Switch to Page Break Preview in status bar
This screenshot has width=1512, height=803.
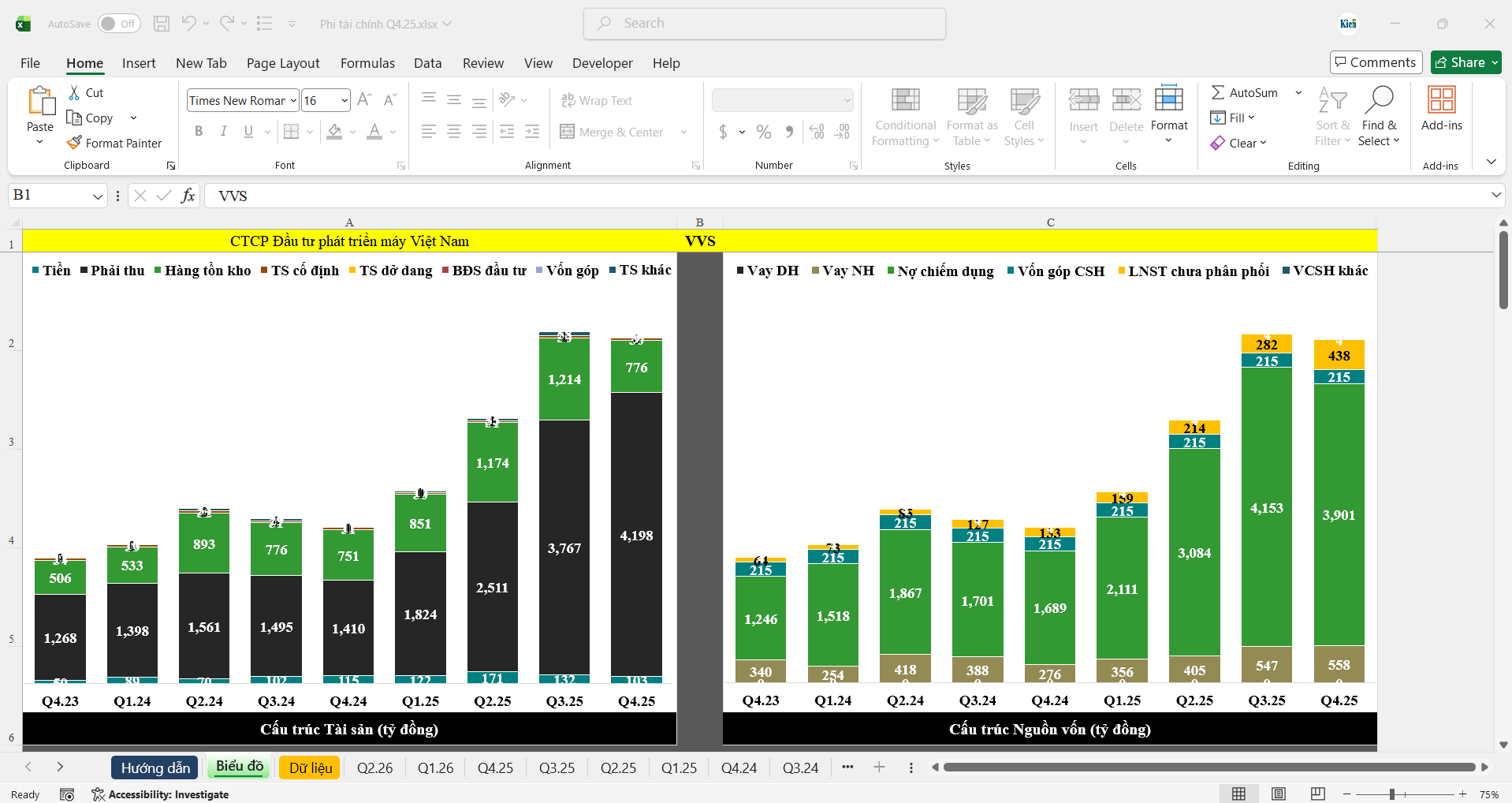click(1318, 794)
